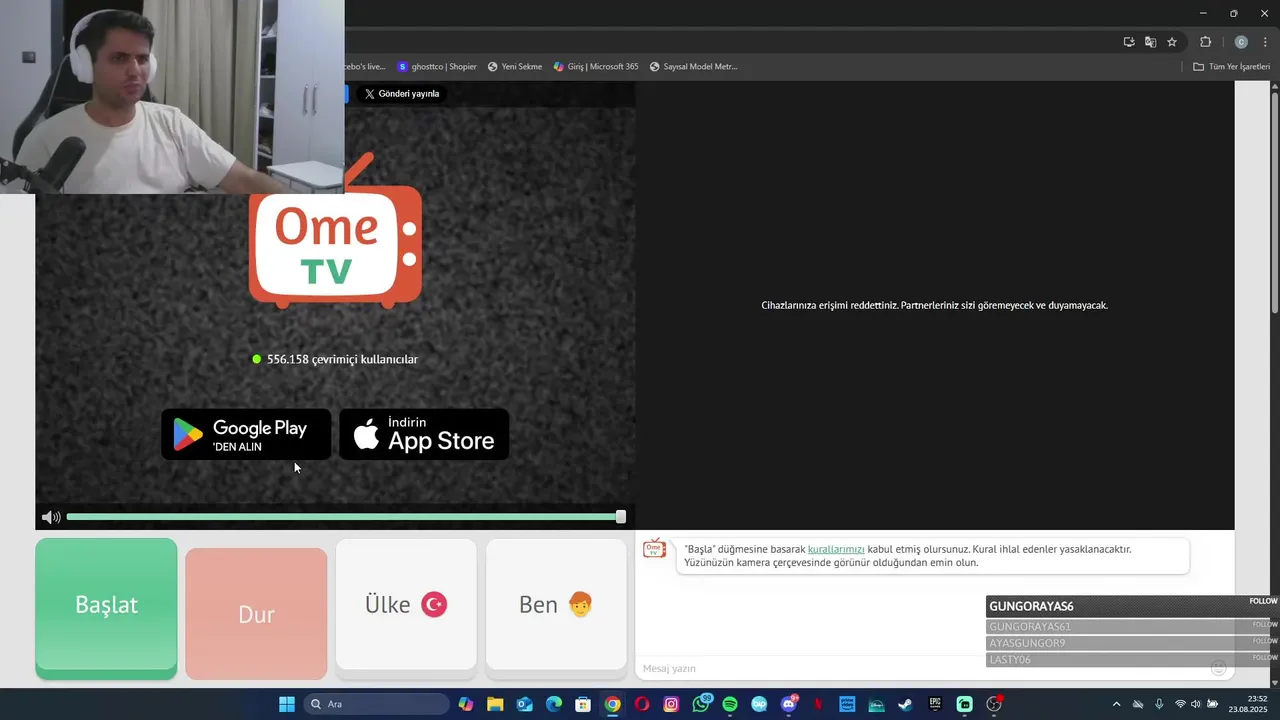Click the X Gönderi yayınla button
This screenshot has height=720, width=1280.
coord(402,94)
